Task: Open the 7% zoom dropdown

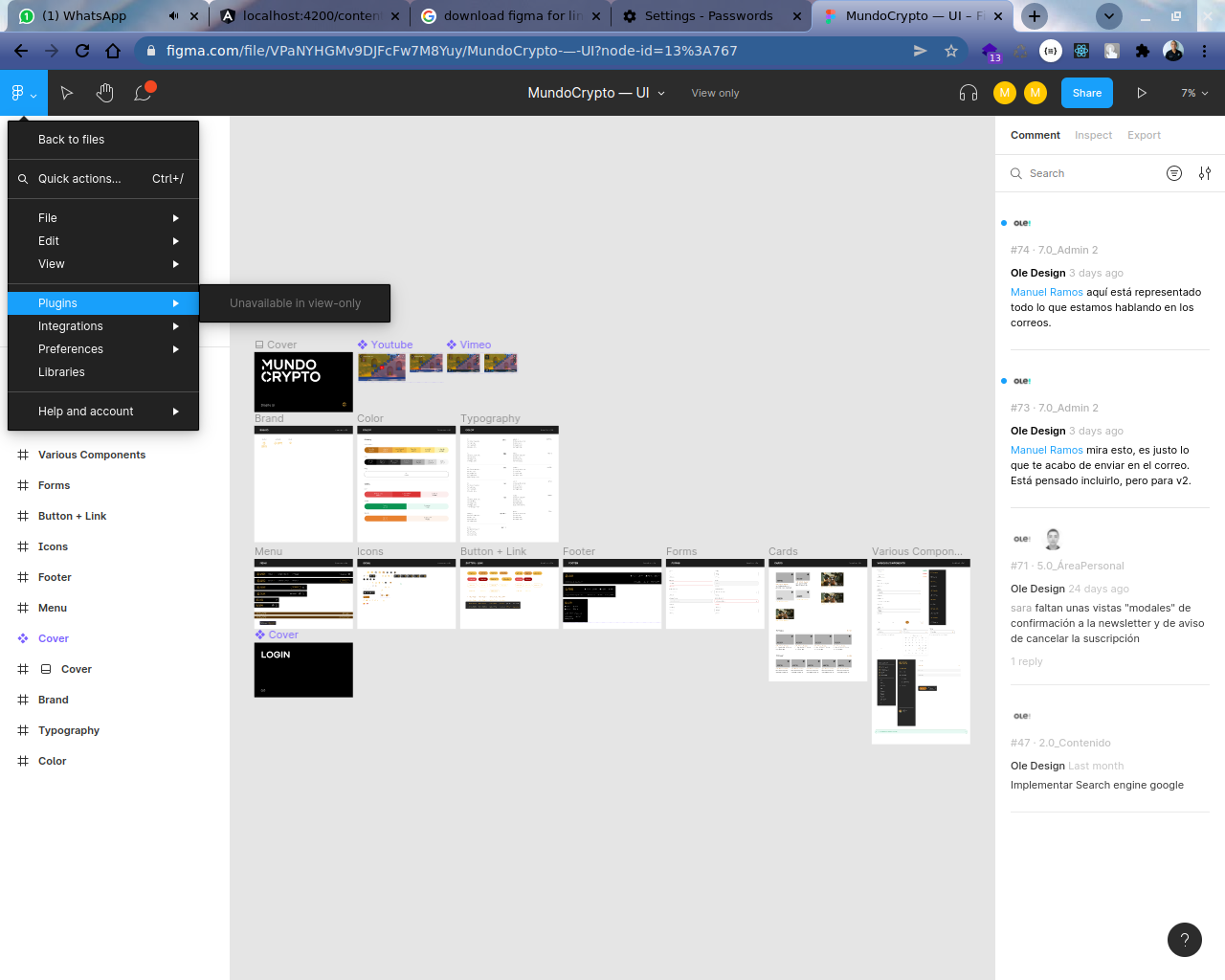Action: tap(1194, 93)
